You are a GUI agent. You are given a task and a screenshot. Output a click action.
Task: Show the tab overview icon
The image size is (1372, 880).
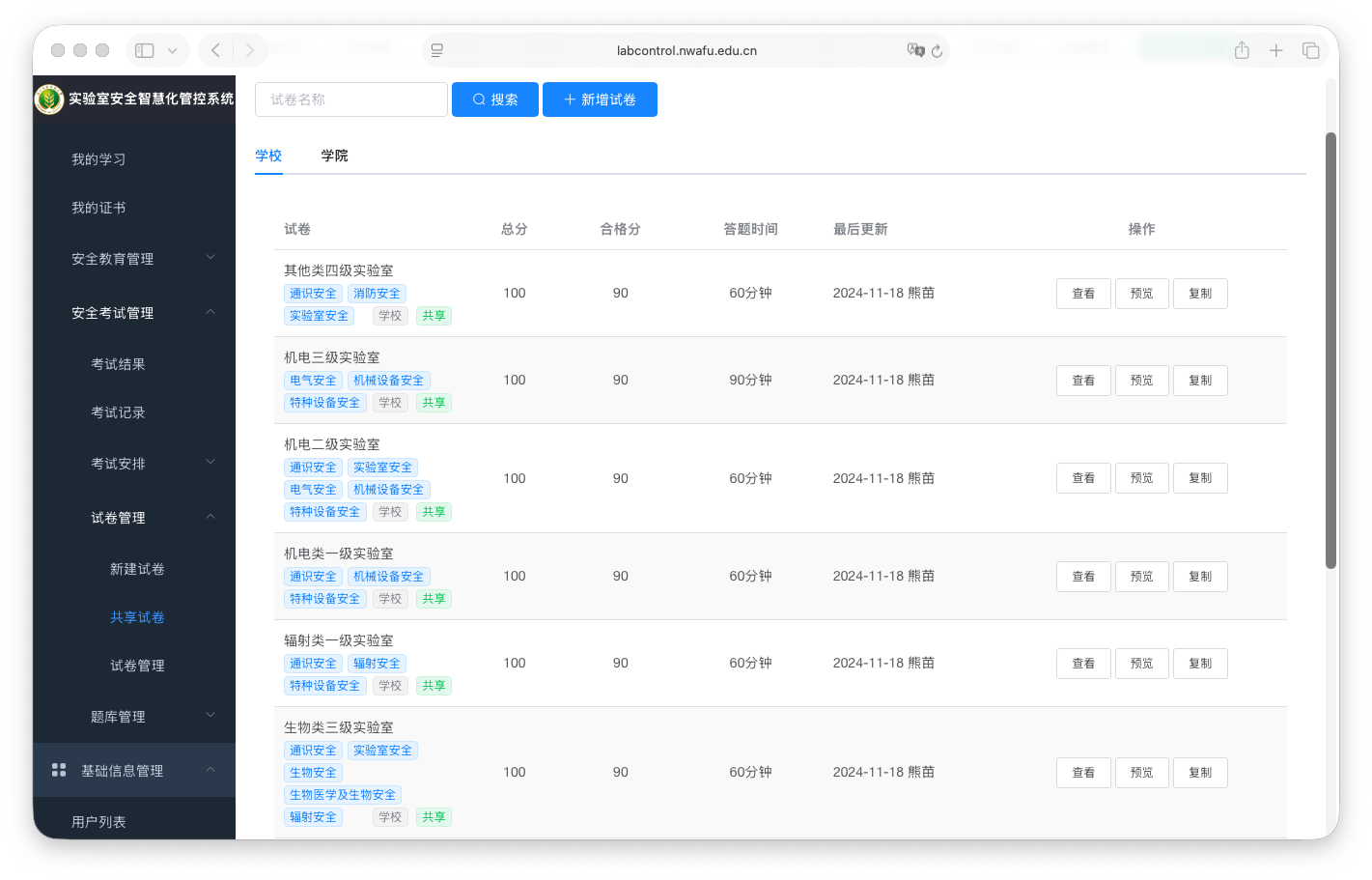point(1310,50)
